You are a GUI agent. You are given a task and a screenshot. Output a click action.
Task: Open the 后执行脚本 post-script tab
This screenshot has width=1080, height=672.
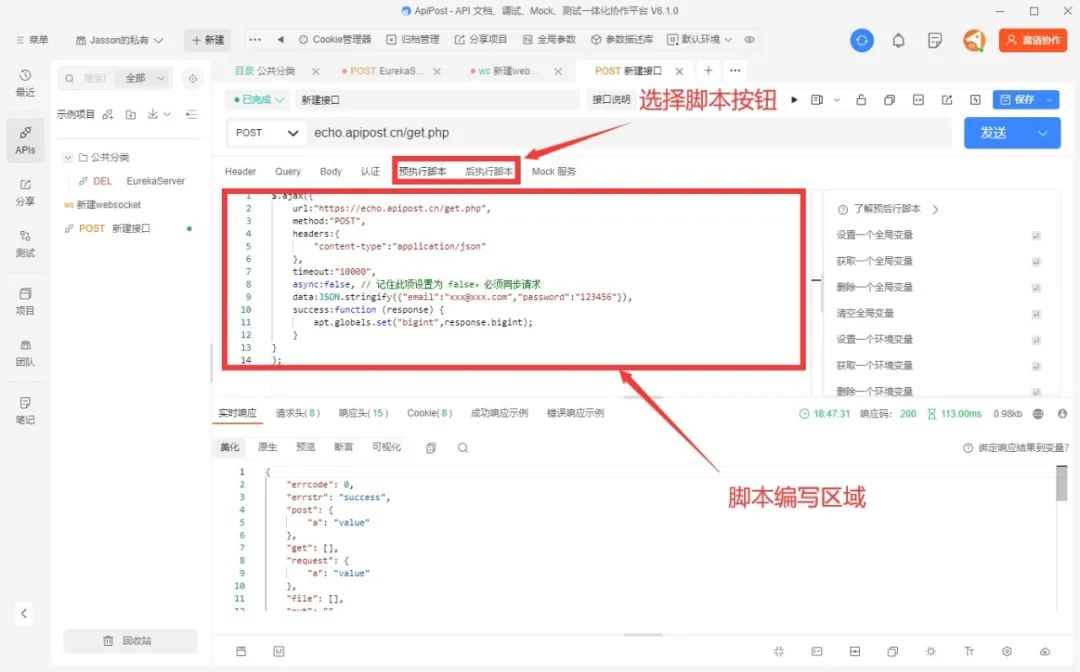click(x=489, y=171)
